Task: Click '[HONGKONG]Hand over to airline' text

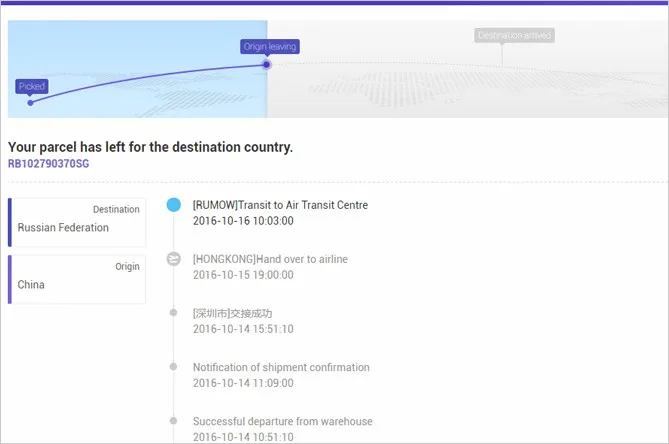Action: [x=270, y=259]
